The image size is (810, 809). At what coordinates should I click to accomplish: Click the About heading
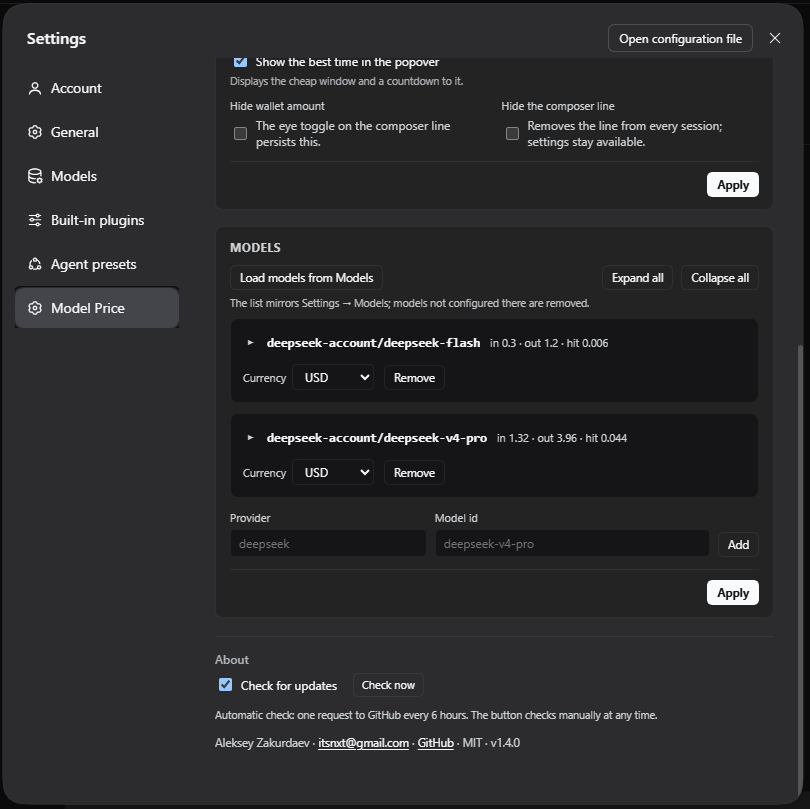pyautogui.click(x=231, y=660)
